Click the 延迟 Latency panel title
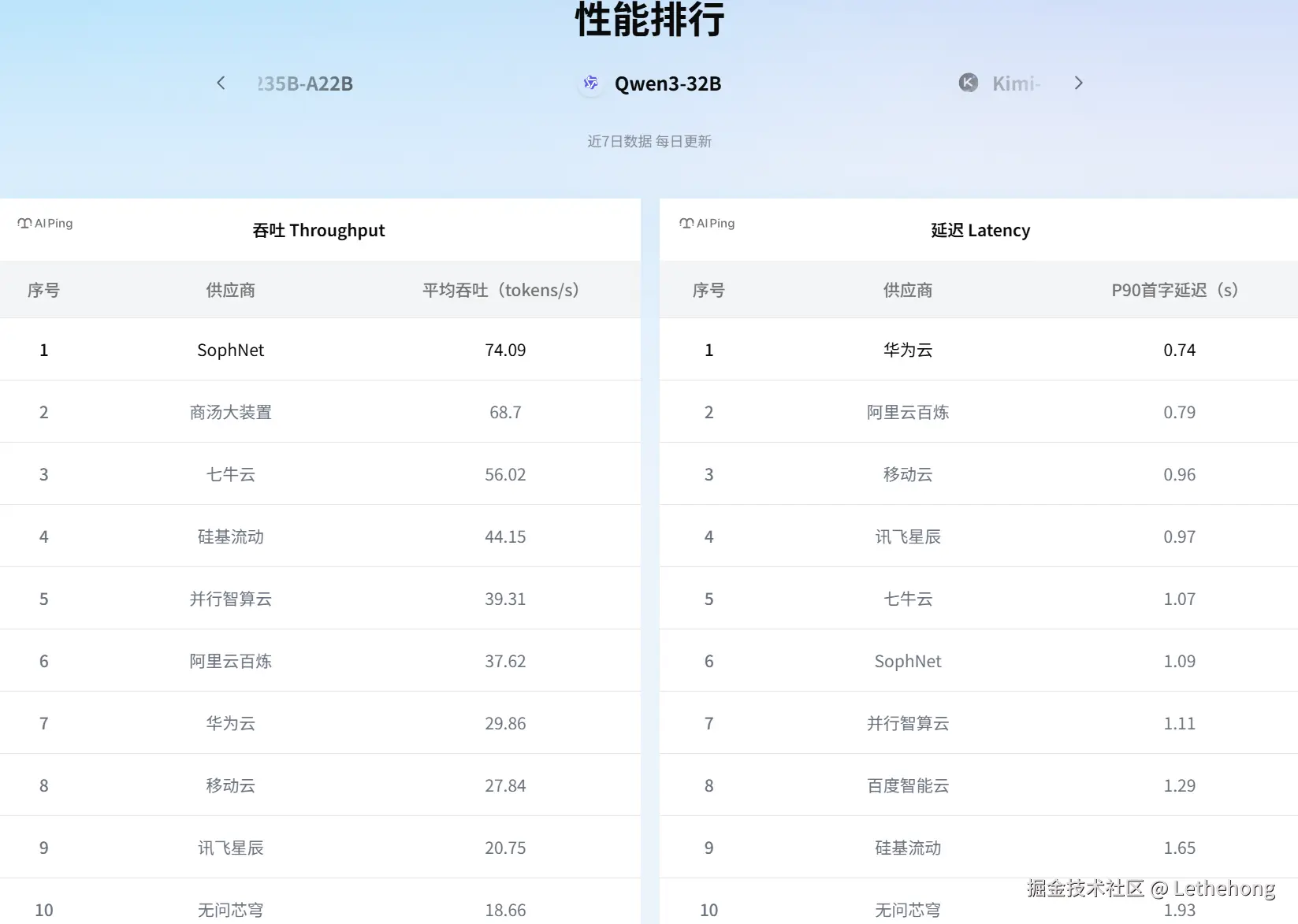Image resolution: width=1298 pixels, height=924 pixels. (x=980, y=230)
